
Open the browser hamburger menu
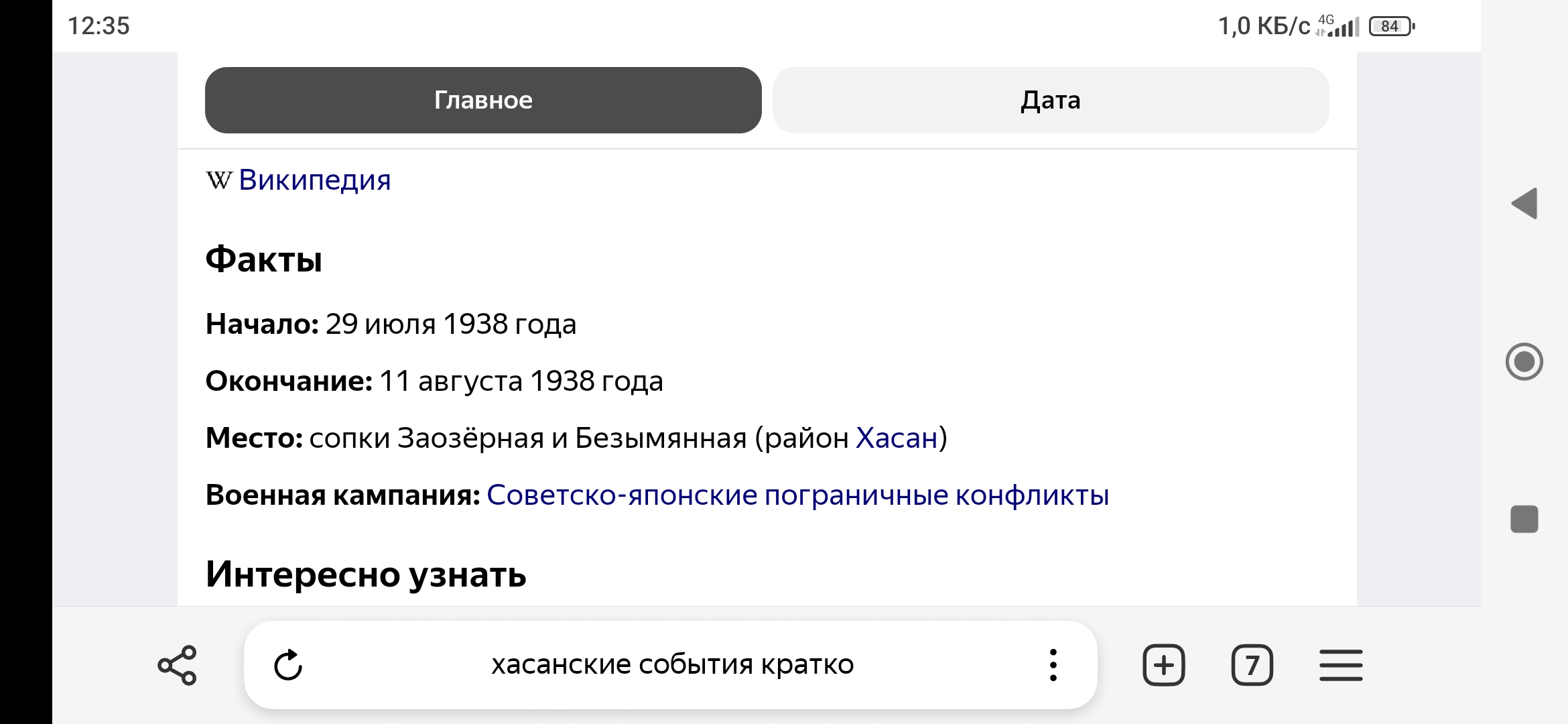pyautogui.click(x=1341, y=665)
